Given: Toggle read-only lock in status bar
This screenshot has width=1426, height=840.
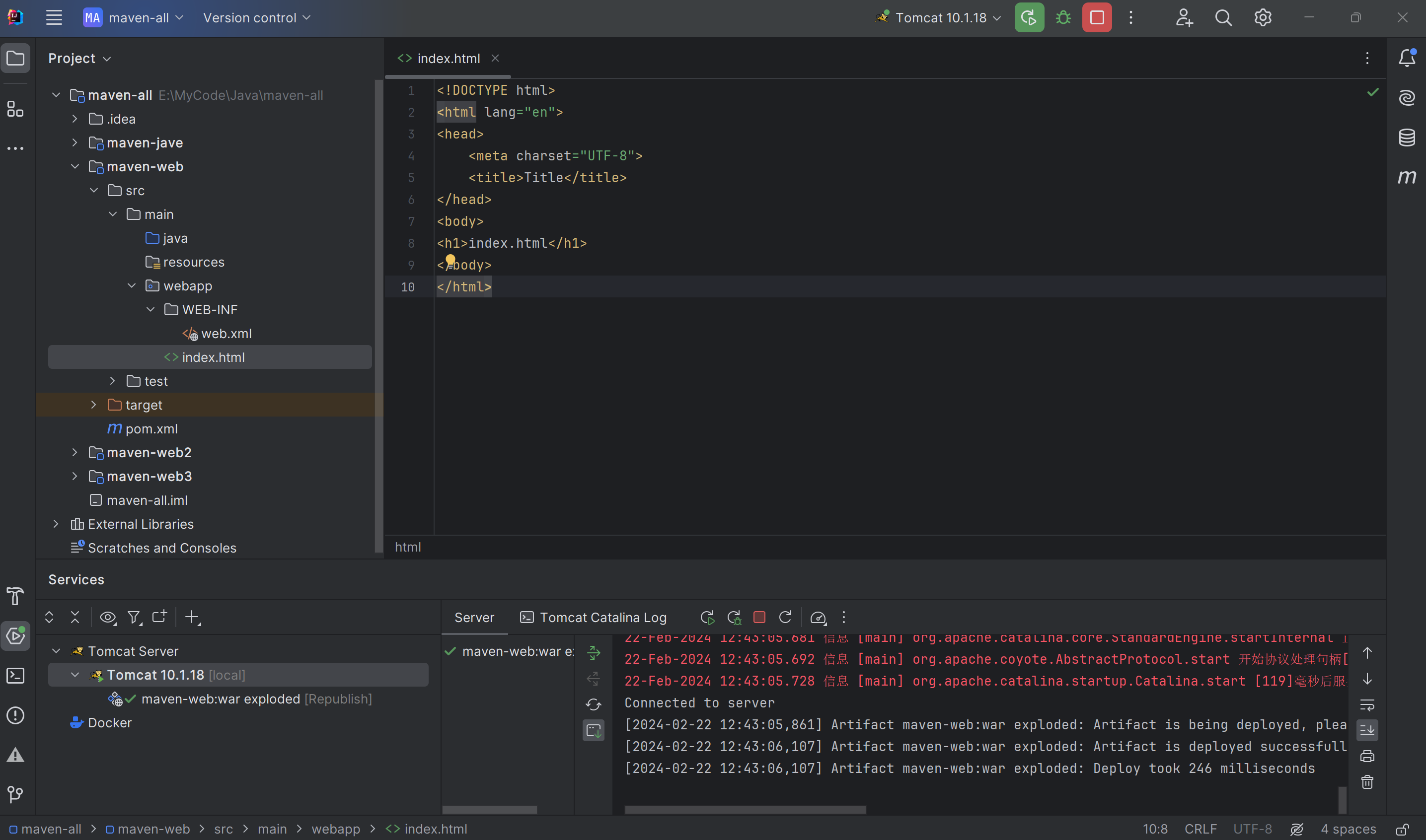Looking at the screenshot, I should 1403,829.
